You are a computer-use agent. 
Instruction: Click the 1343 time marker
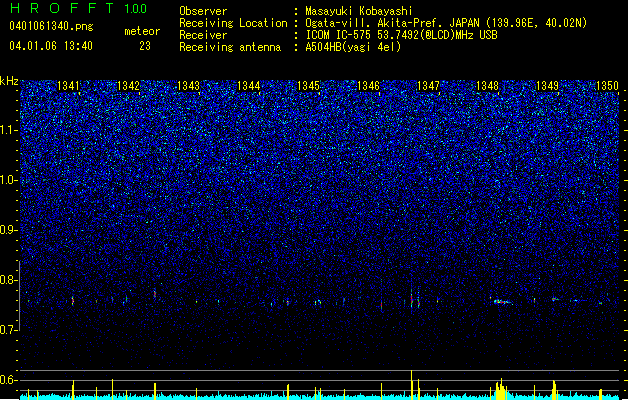click(189, 86)
